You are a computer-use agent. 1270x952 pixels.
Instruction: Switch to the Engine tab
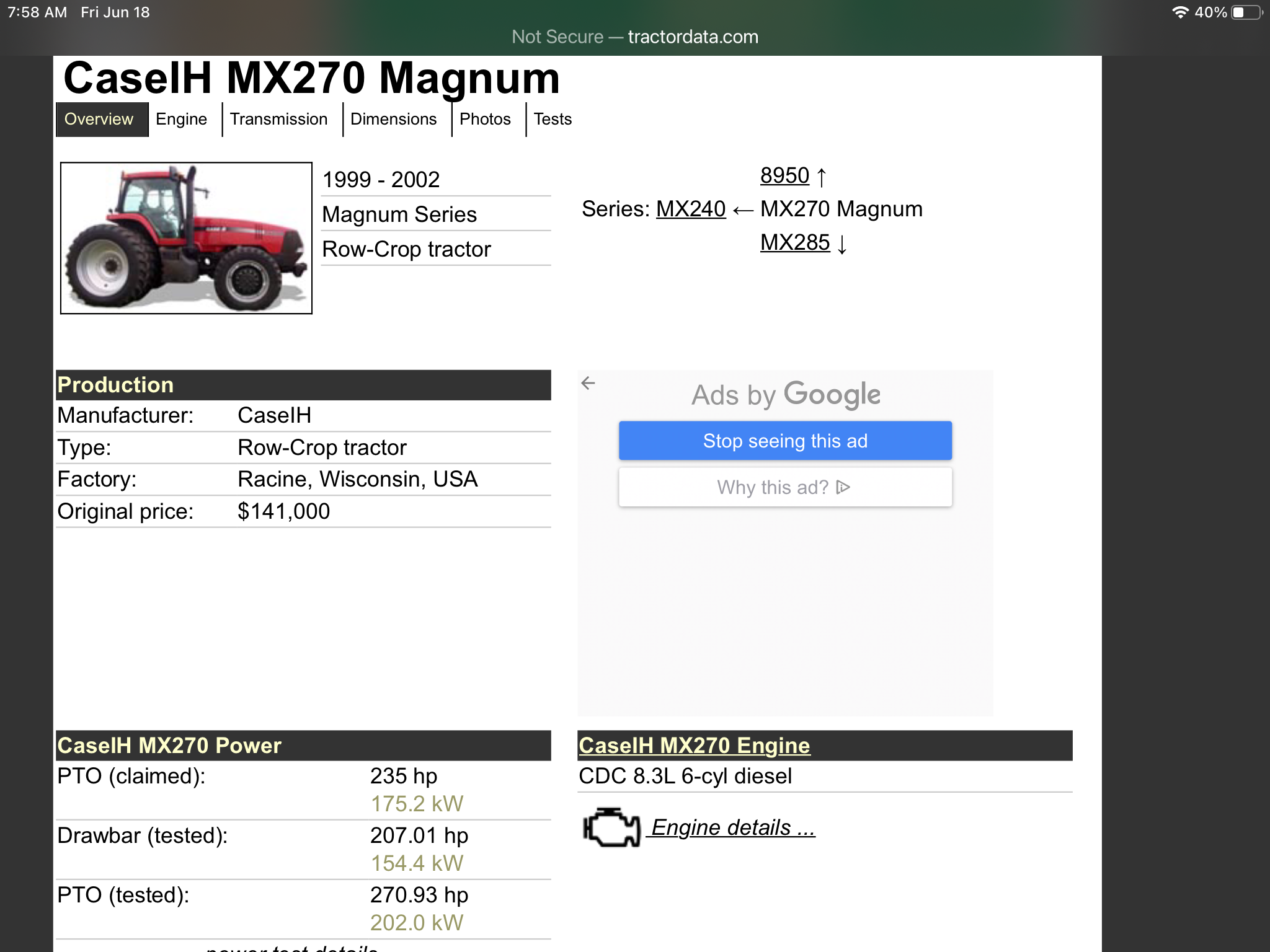(181, 119)
